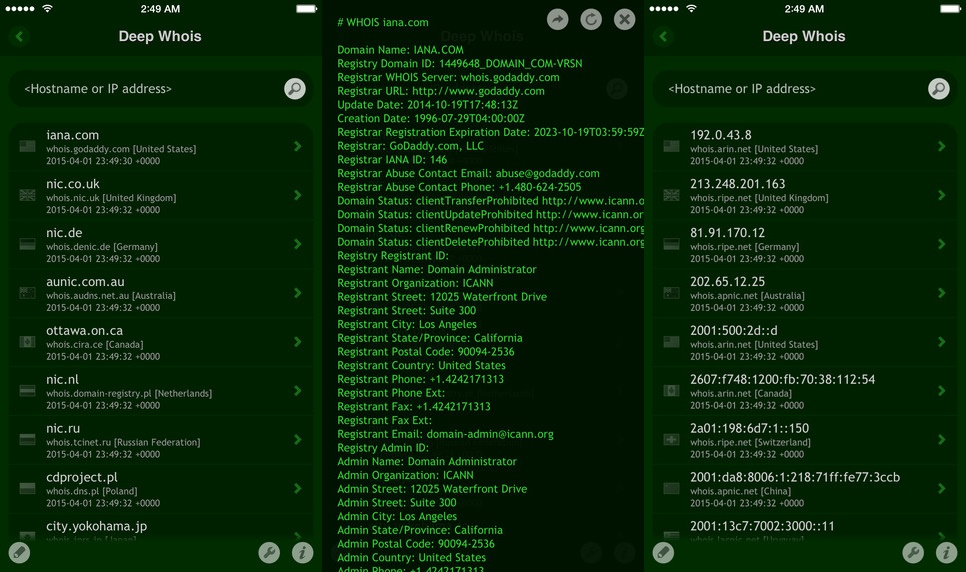This screenshot has width=966, height=572.
Task: Expand the aunic.com.au row chevron
Action: (298, 293)
